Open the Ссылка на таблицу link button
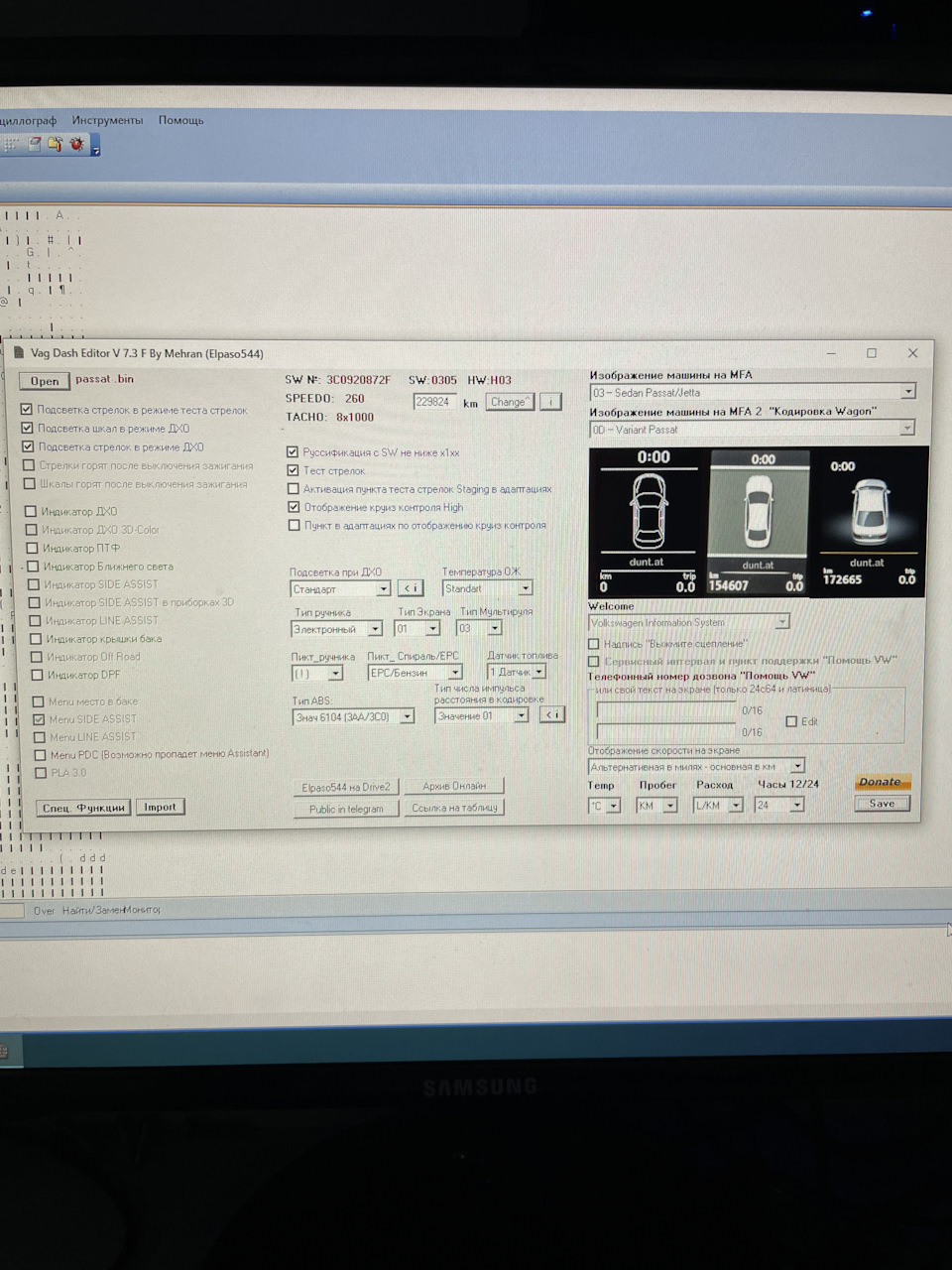The width and height of the screenshot is (952, 1270). [x=454, y=808]
